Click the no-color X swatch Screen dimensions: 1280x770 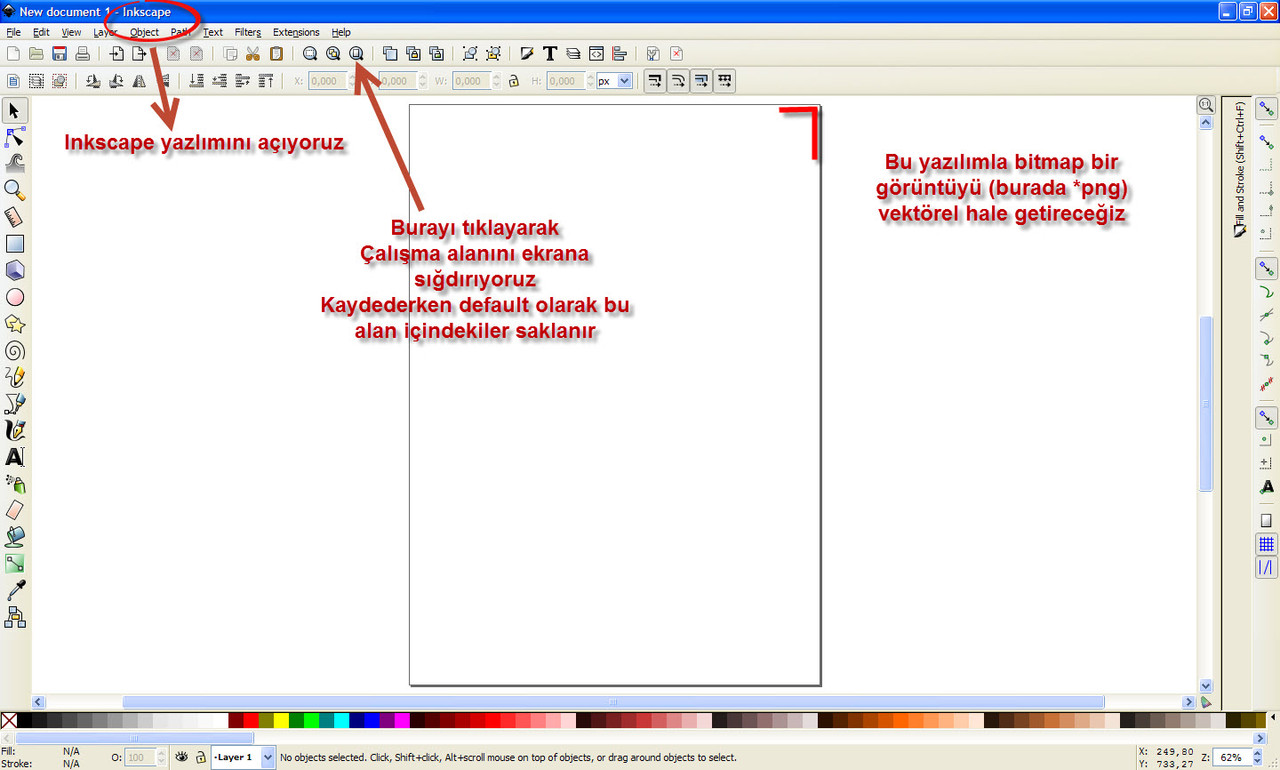tap(8, 720)
